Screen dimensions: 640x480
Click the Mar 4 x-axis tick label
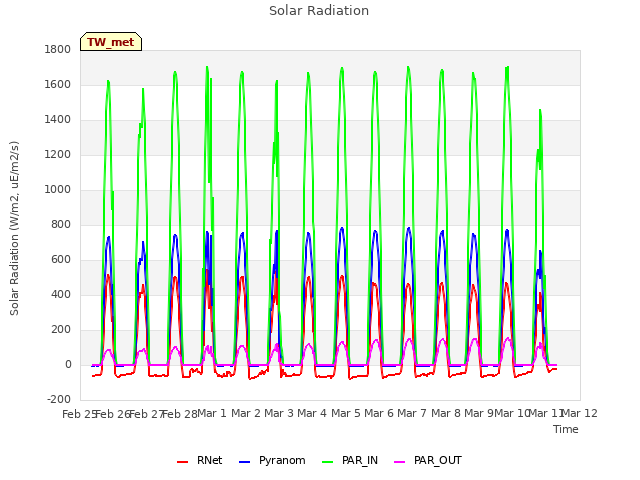pyautogui.click(x=312, y=413)
